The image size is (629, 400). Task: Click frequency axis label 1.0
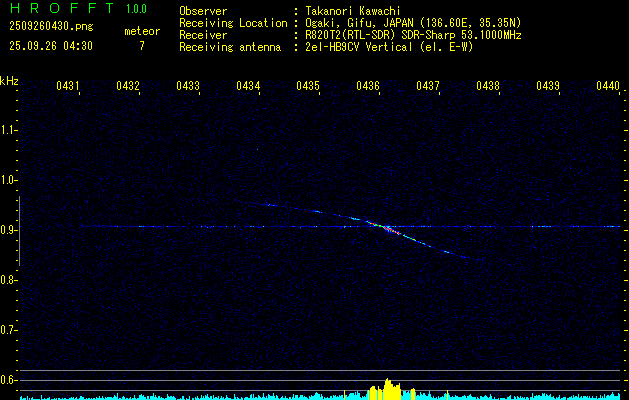(8, 180)
